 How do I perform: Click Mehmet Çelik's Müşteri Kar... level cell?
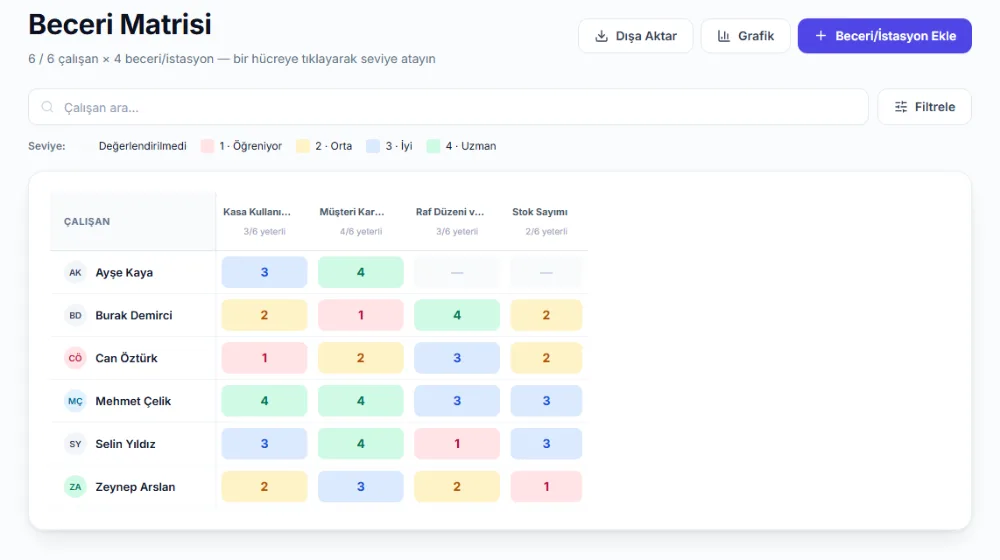pyautogui.click(x=360, y=401)
